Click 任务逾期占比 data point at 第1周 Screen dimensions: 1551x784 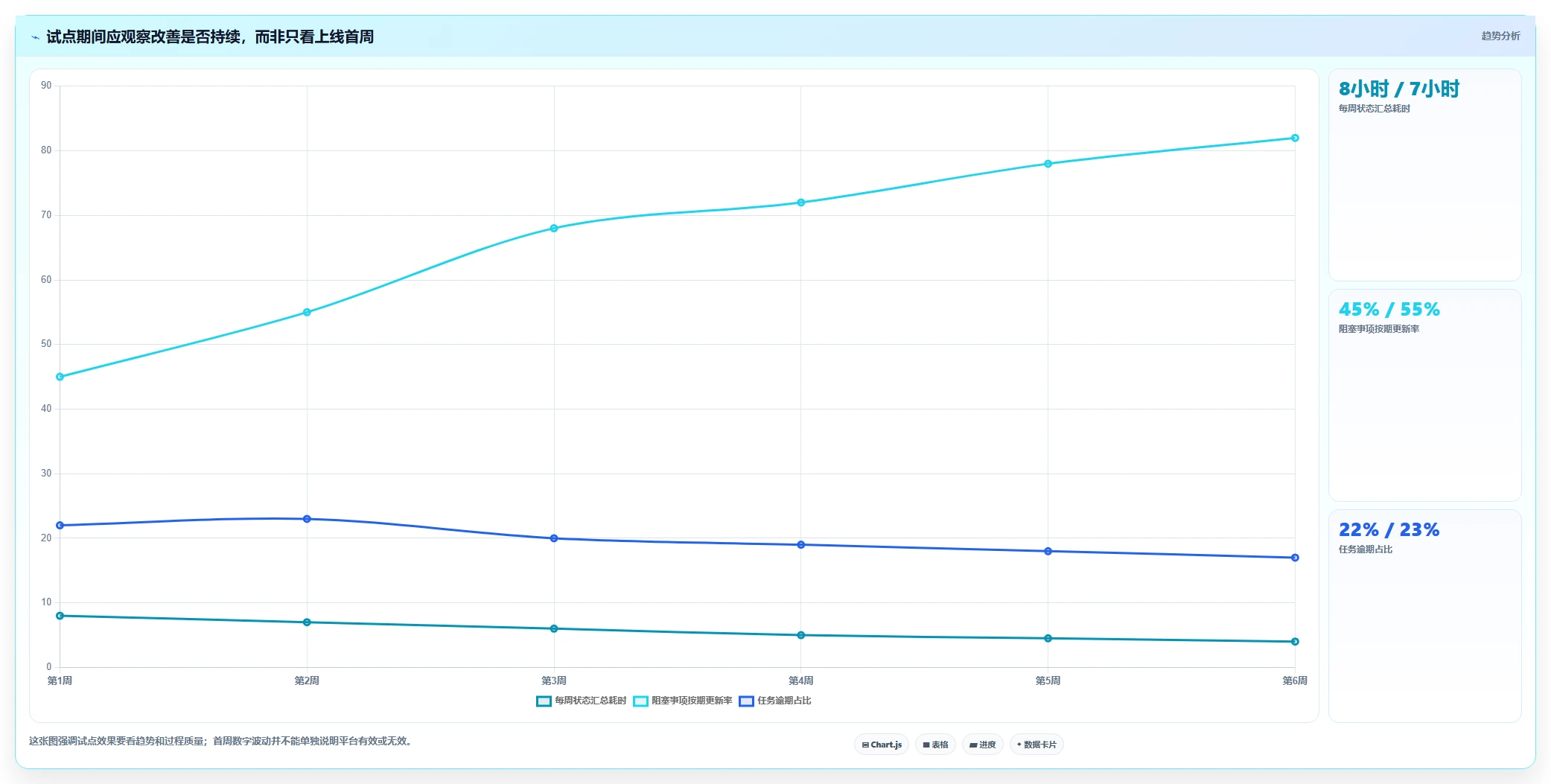pyautogui.click(x=60, y=526)
